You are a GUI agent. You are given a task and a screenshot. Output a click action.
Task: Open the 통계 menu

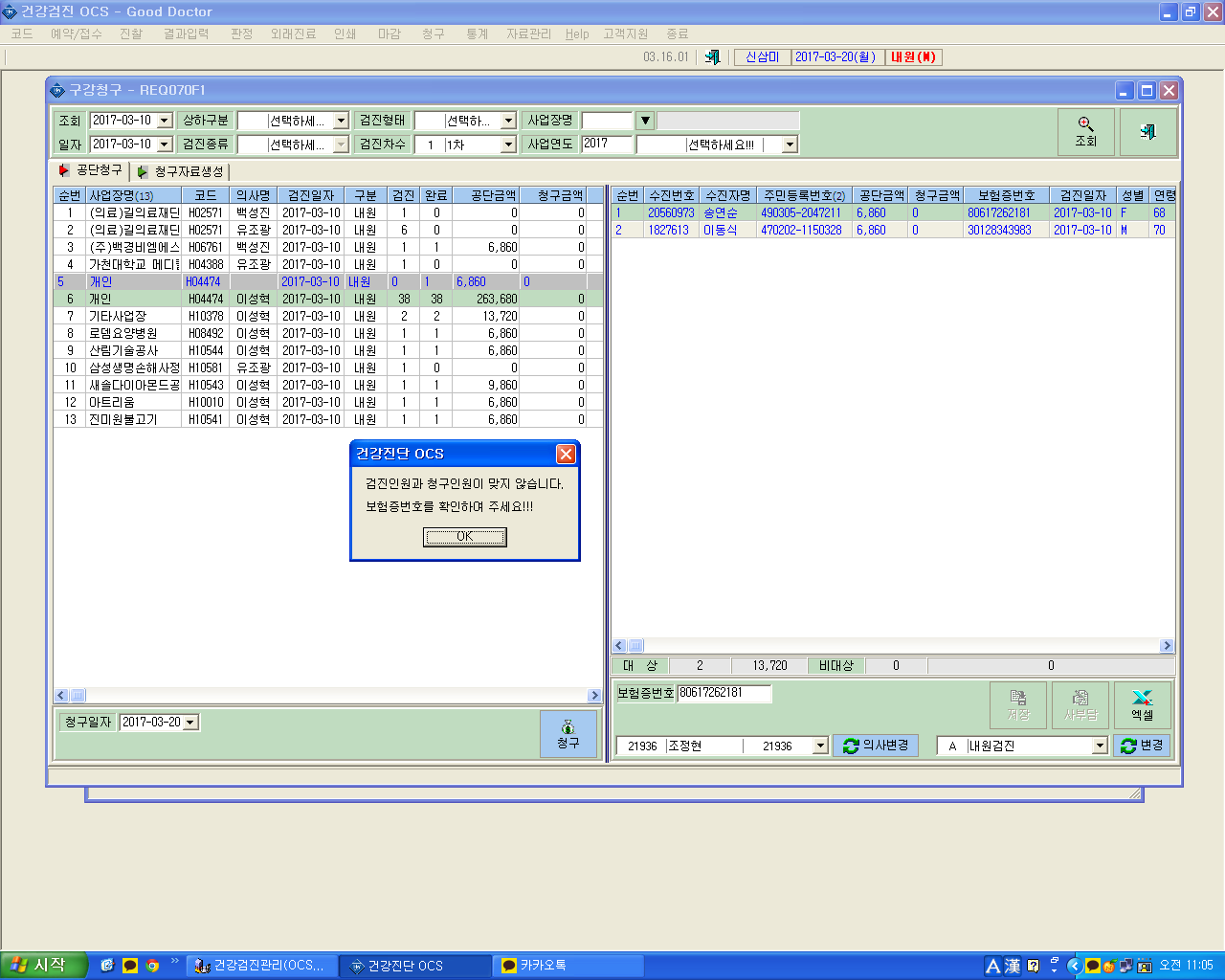coord(477,33)
